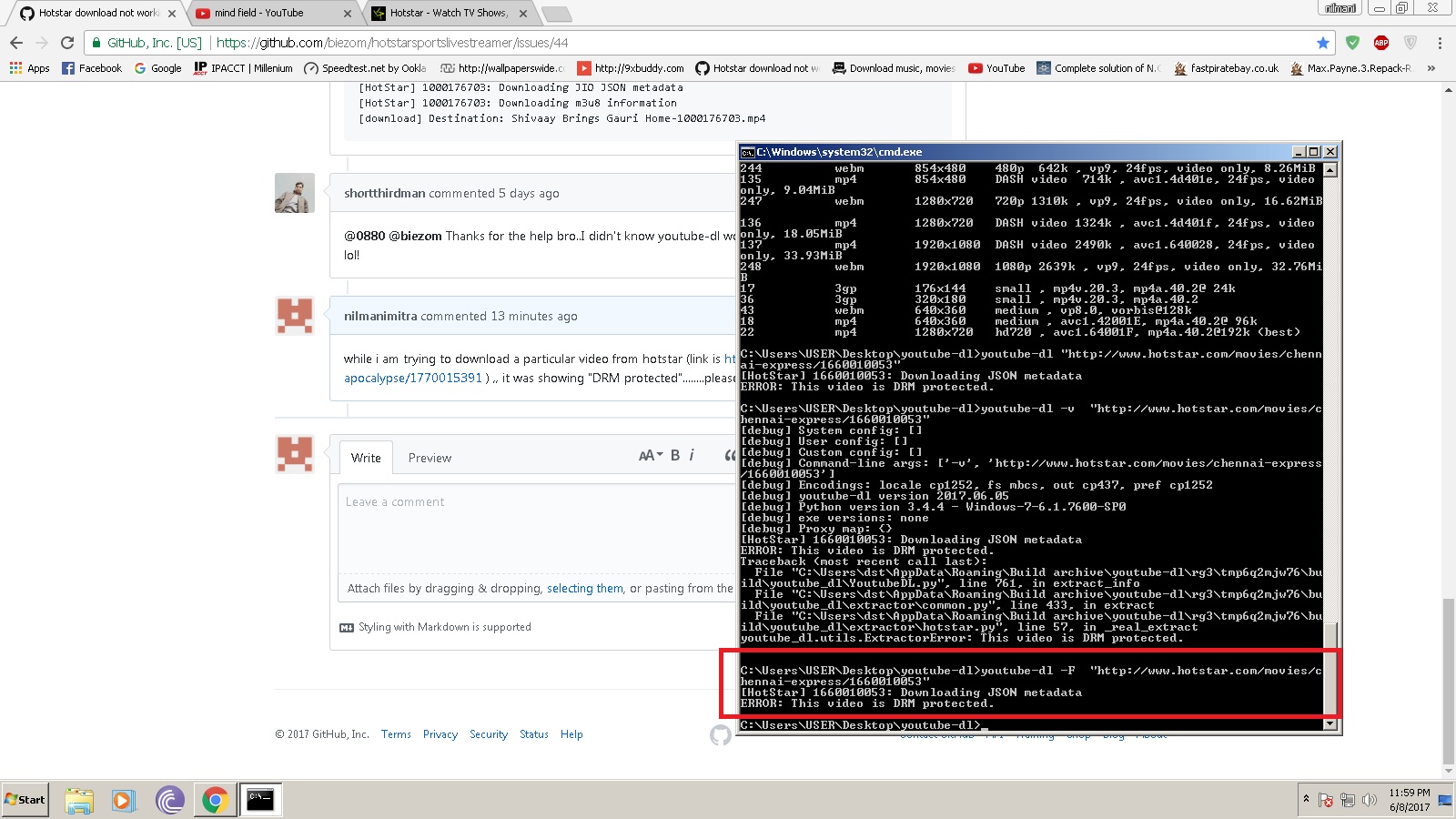Open the Speedtest.net by Ookla bookmark
Image resolution: width=1456 pixels, height=819 pixels.
[365, 68]
